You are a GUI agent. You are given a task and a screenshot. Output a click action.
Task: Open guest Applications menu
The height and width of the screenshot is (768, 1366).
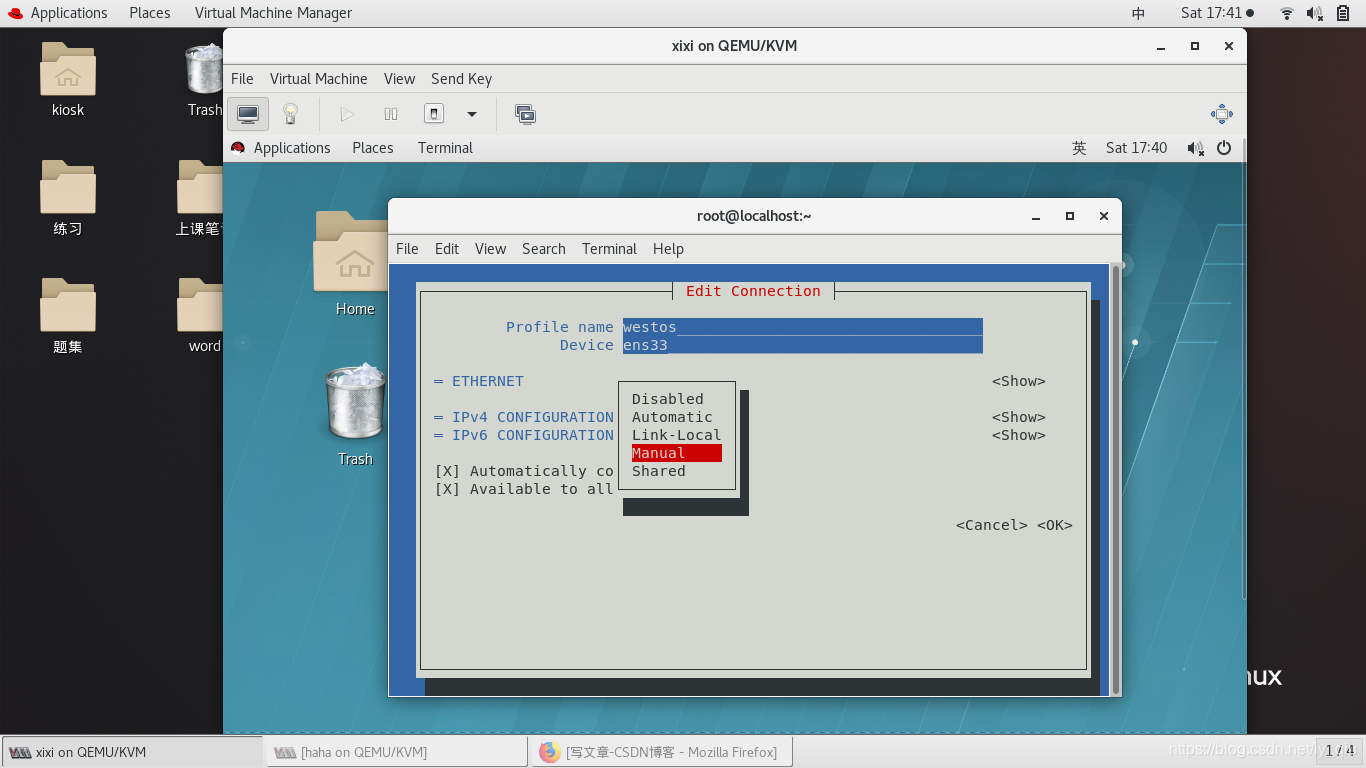(291, 148)
